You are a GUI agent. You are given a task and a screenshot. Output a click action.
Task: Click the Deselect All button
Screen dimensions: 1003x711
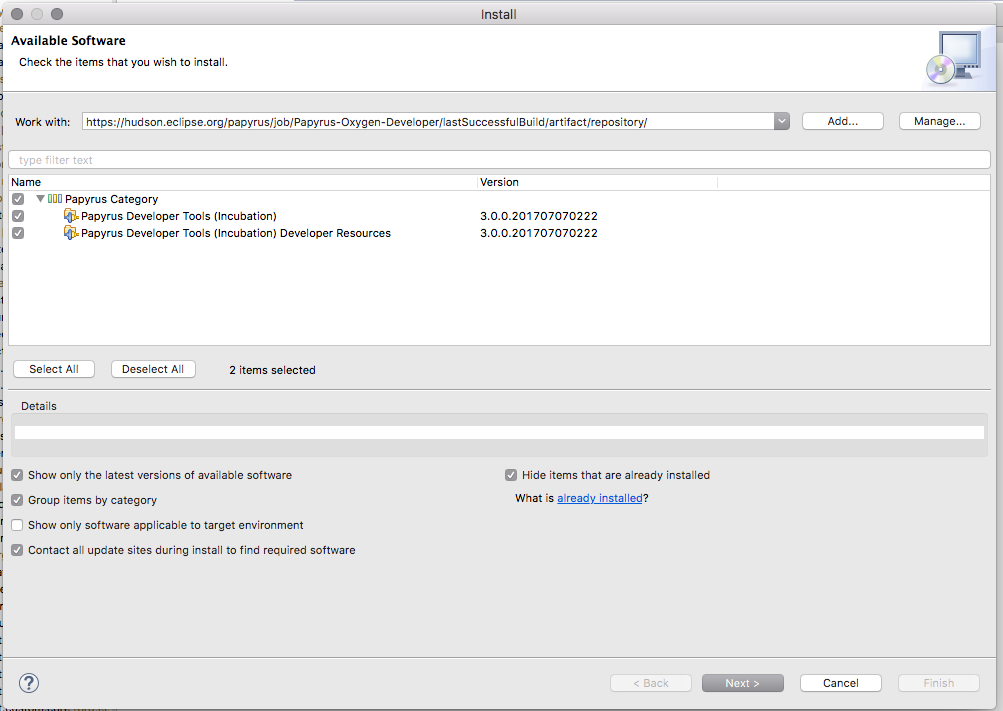click(x=153, y=369)
